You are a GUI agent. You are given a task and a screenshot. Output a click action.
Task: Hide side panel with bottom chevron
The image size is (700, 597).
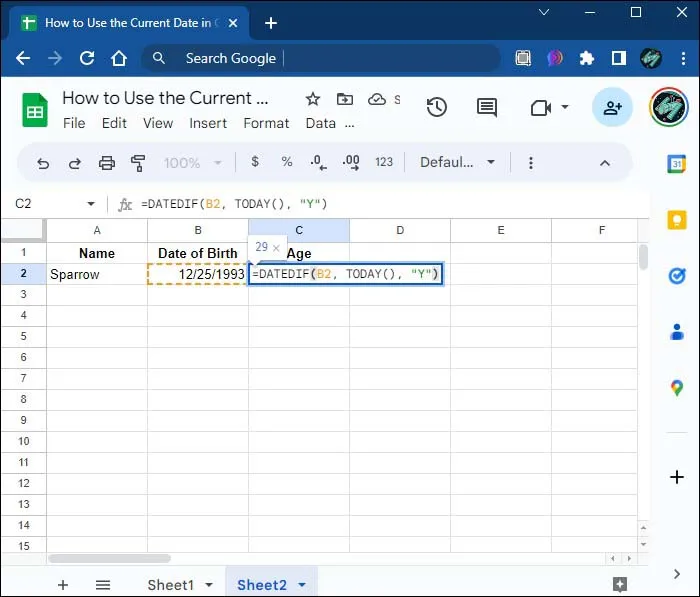(x=677, y=574)
